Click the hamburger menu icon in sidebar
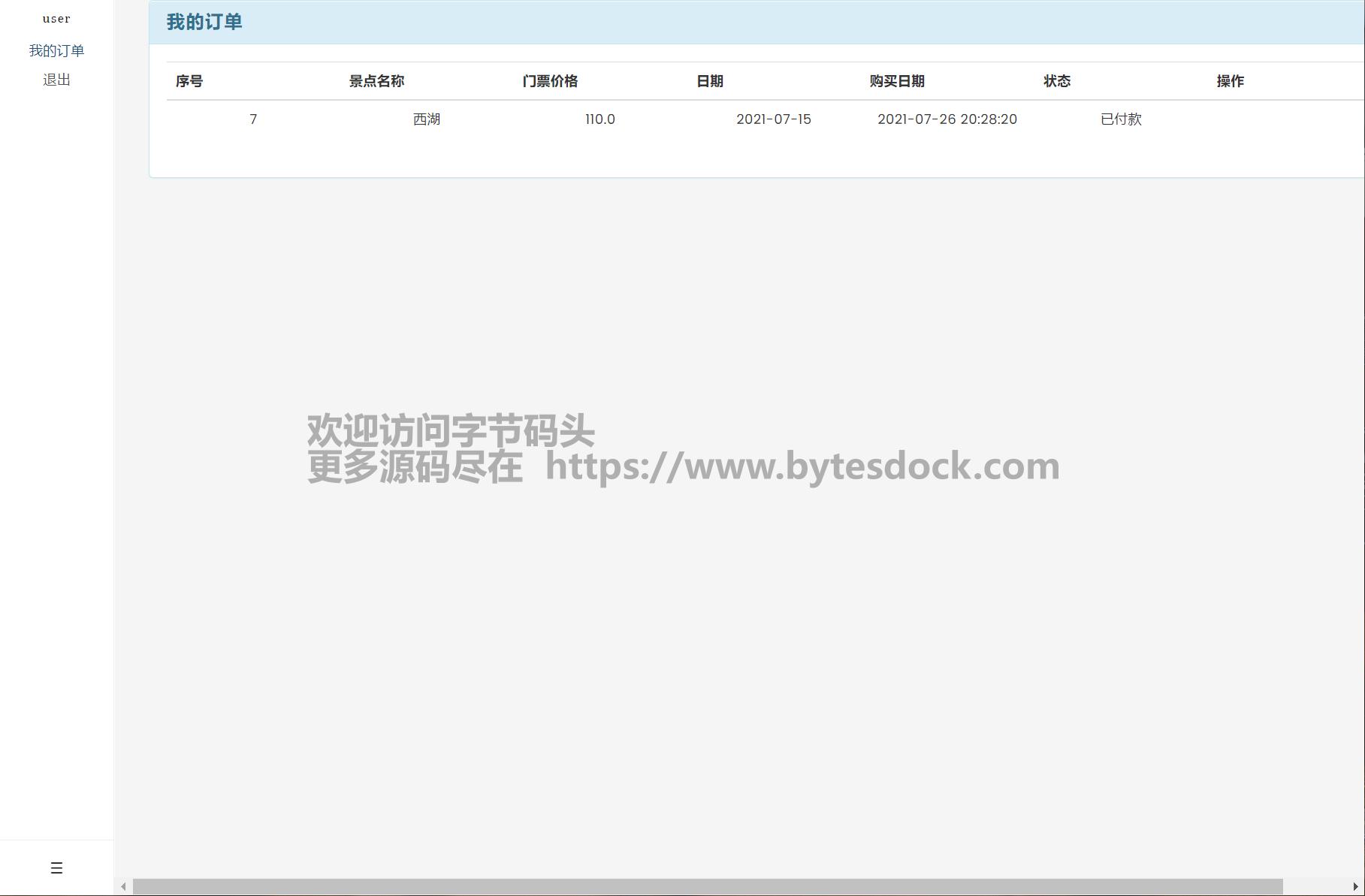 point(56,868)
